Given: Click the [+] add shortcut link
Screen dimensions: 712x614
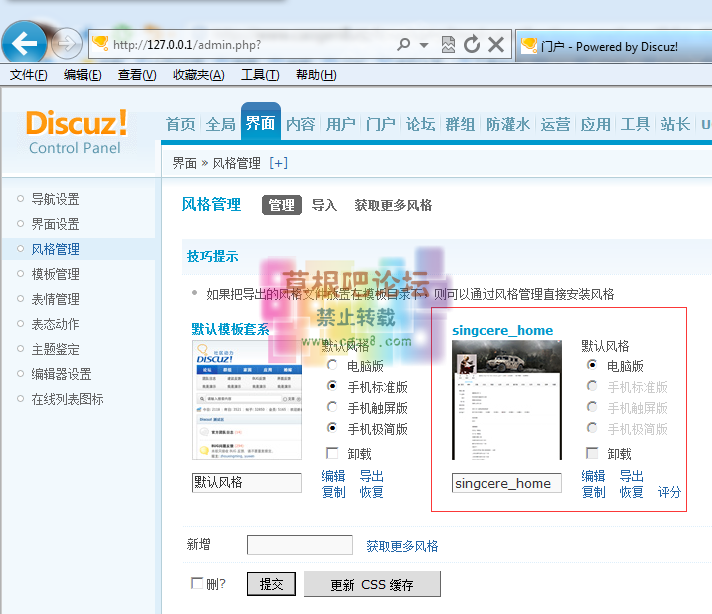Looking at the screenshot, I should [278, 163].
